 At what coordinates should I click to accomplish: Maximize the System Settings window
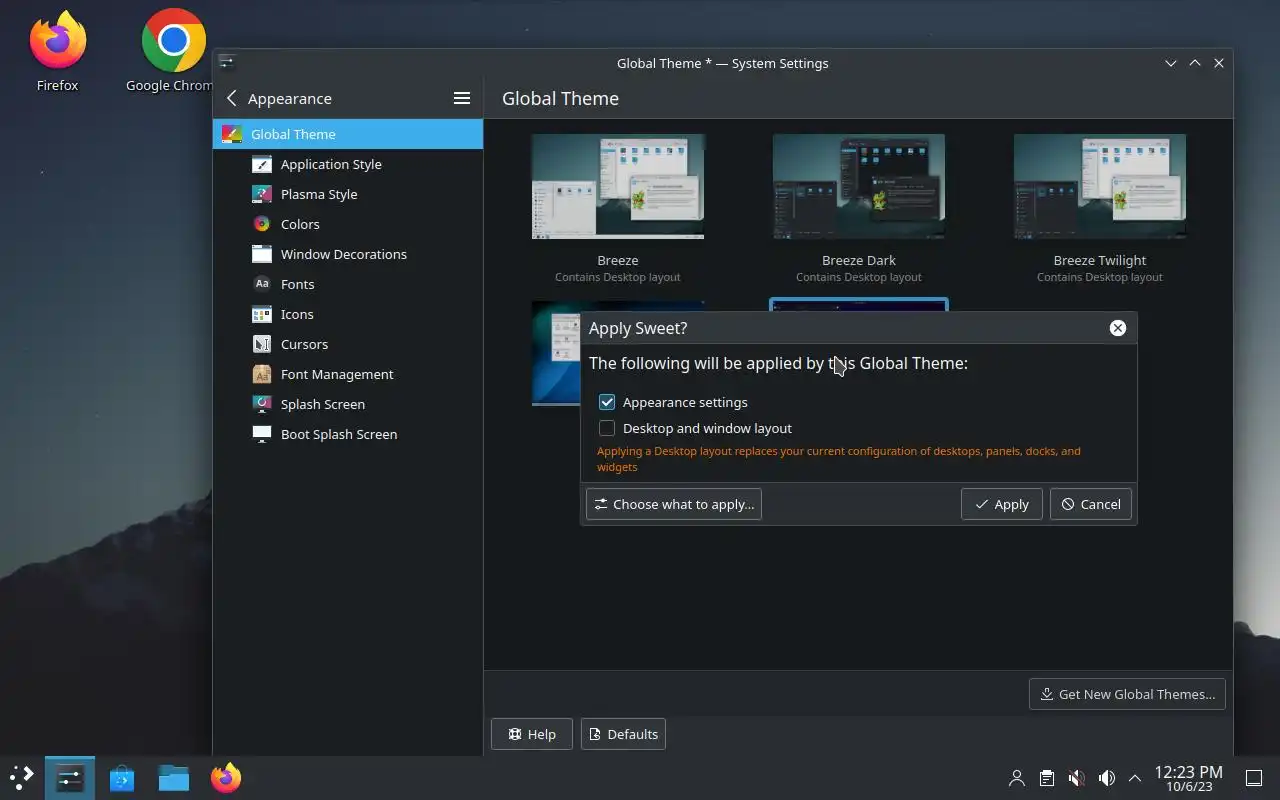point(1194,63)
